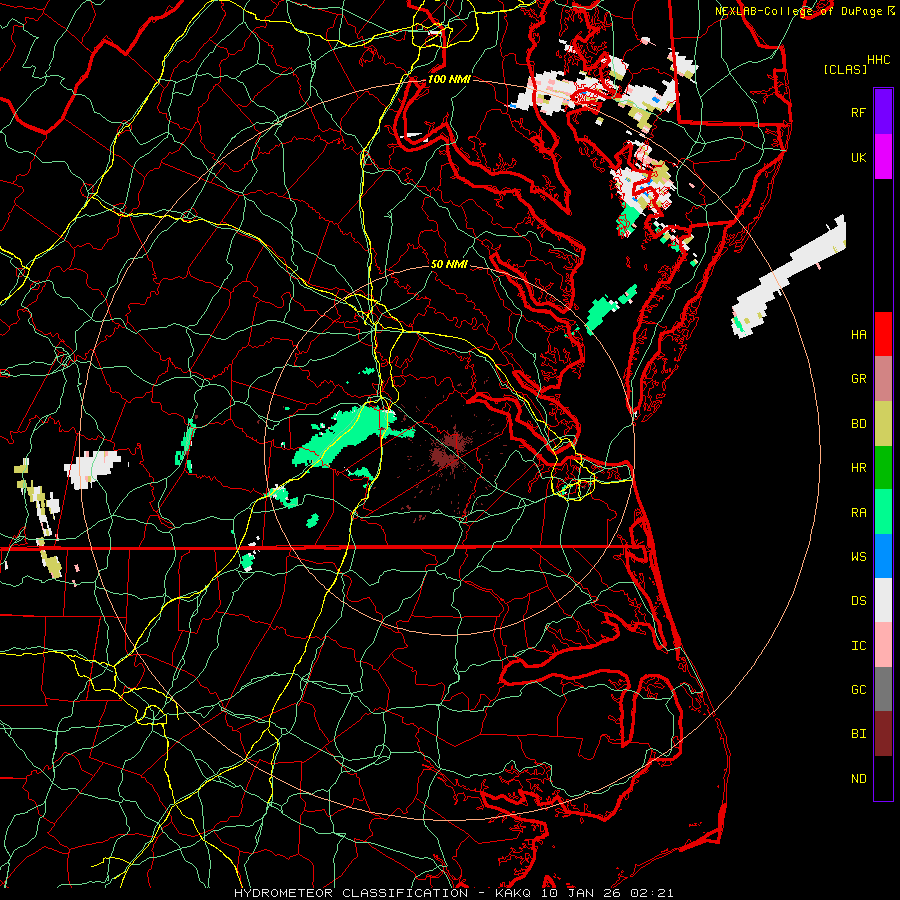The image size is (900, 900).
Task: Click the blue WS legend swatch
Action: tap(883, 556)
